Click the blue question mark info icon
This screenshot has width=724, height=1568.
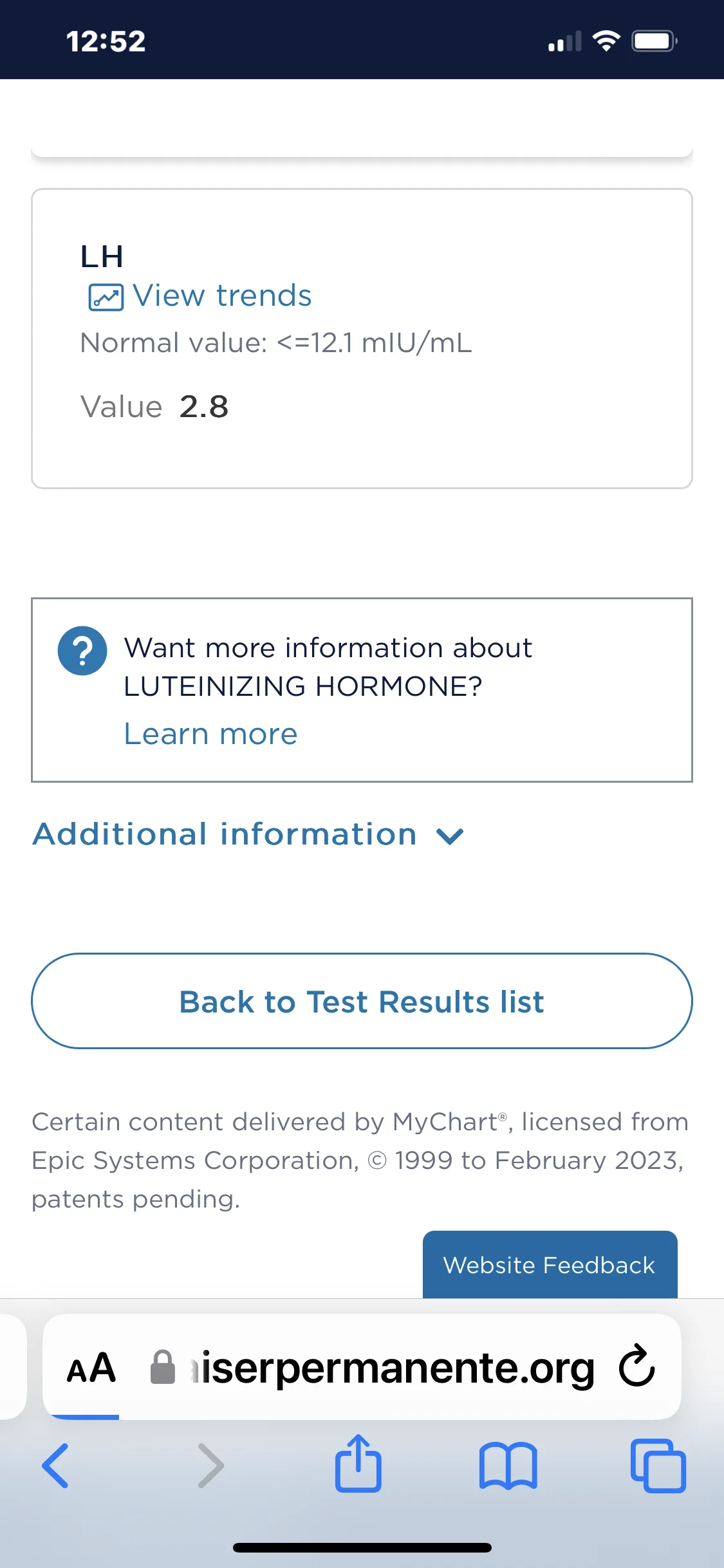[82, 651]
